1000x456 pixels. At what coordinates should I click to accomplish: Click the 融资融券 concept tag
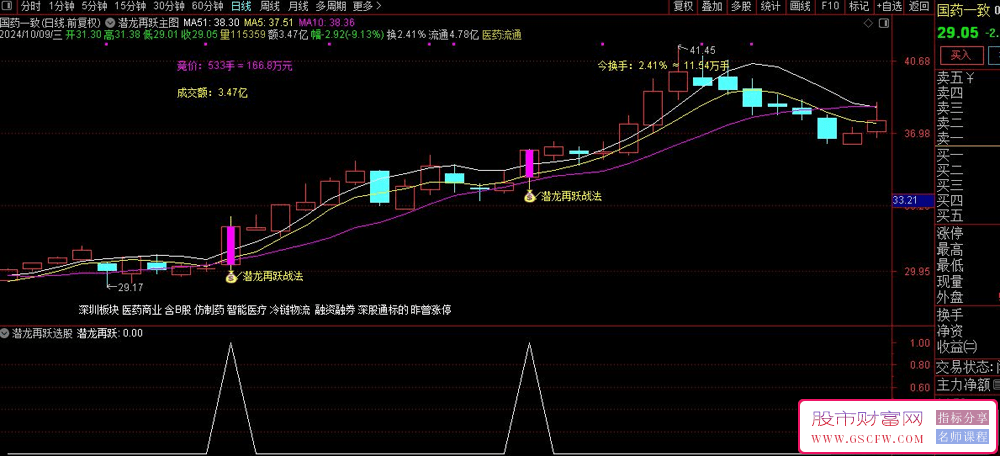[x=334, y=311]
